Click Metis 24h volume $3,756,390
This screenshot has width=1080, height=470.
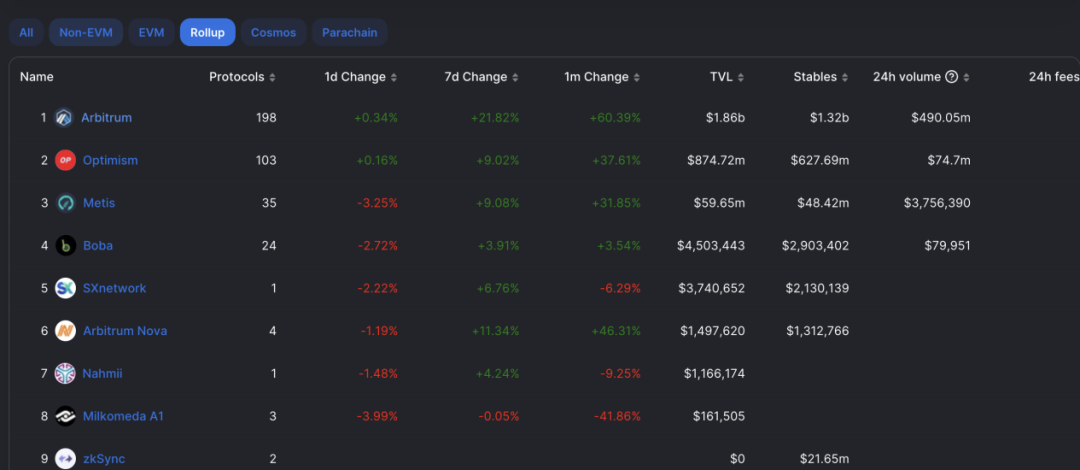[x=937, y=203]
